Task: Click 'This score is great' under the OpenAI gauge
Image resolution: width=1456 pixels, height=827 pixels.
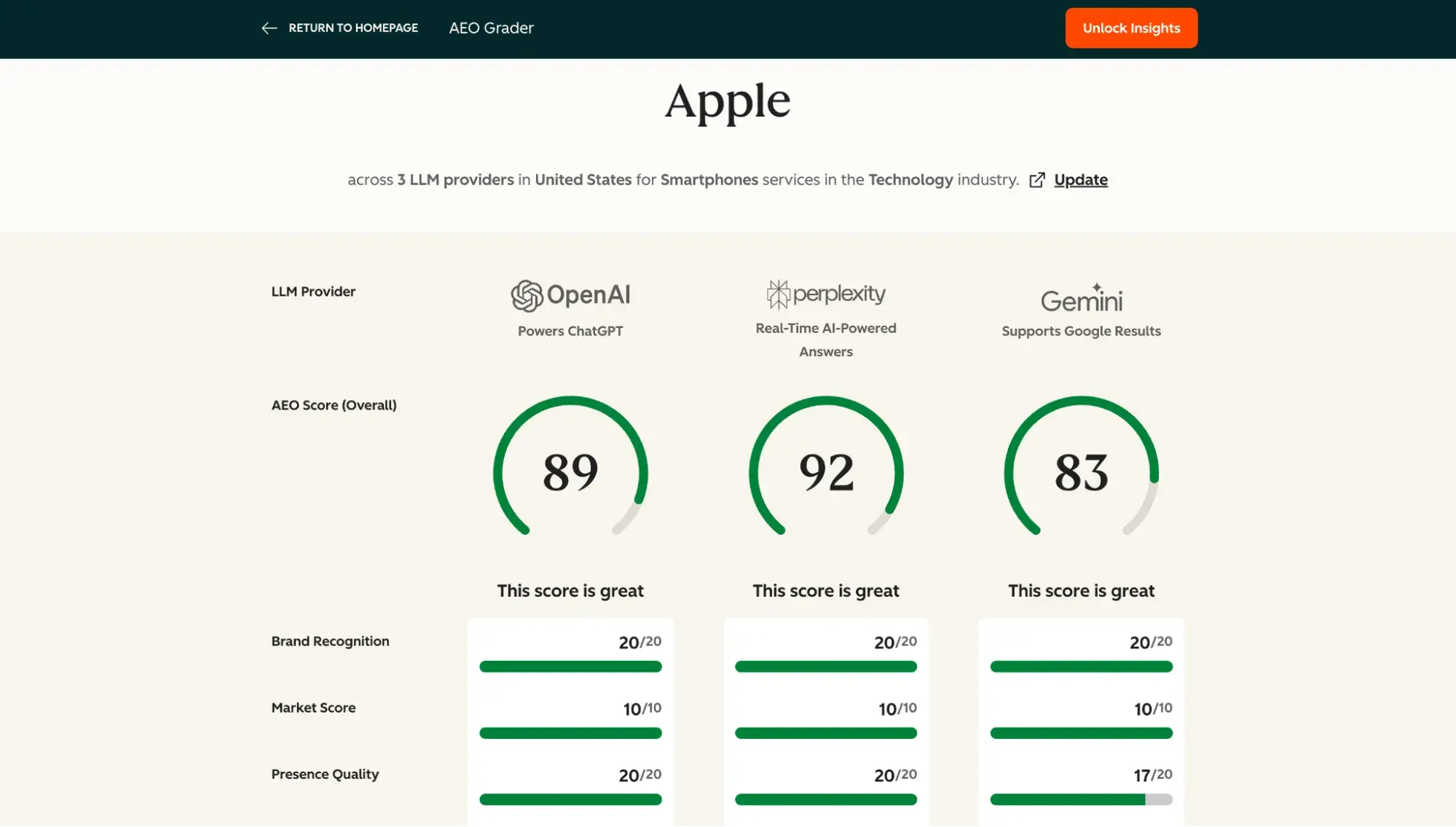Action: pyautogui.click(x=570, y=591)
